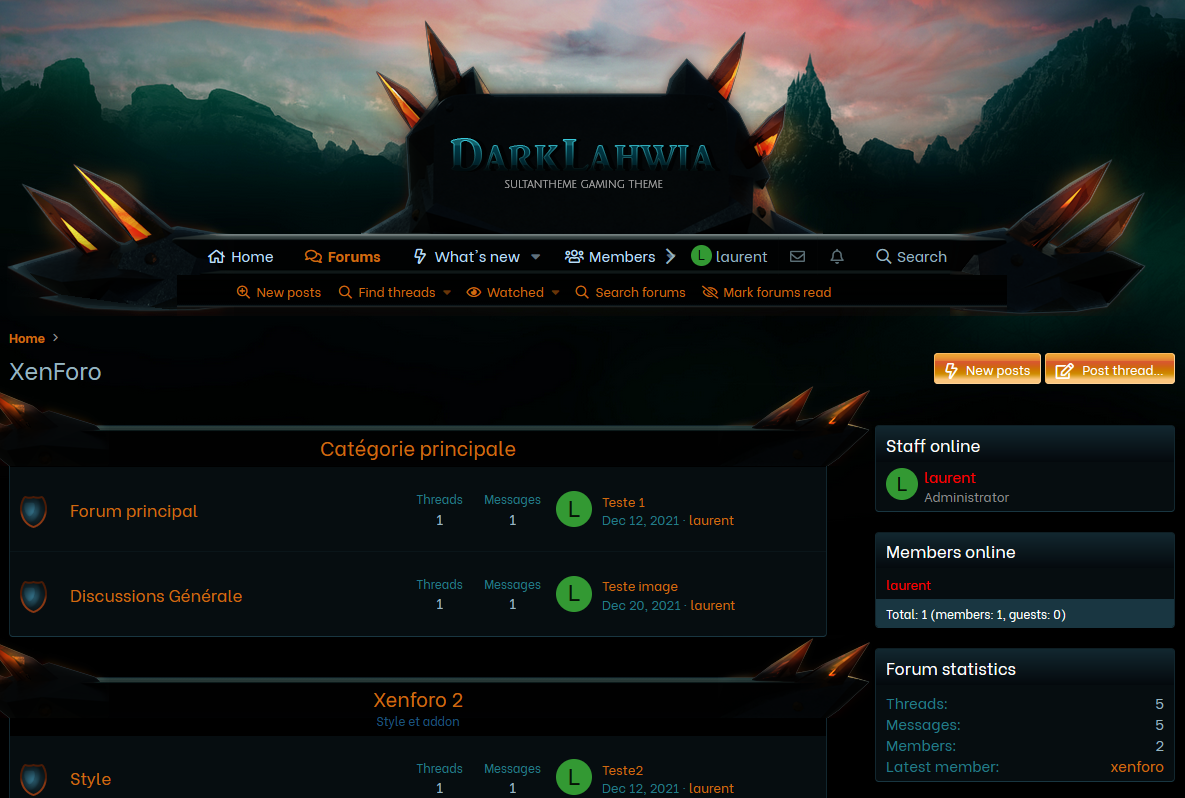Click New posts in sub-navigation
The width and height of the screenshot is (1185, 798).
[x=278, y=292]
